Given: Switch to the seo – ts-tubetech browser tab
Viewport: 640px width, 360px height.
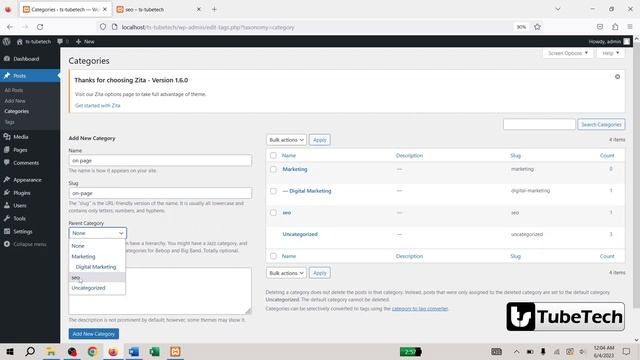Looking at the screenshot, I should pyautogui.click(x=159, y=9).
